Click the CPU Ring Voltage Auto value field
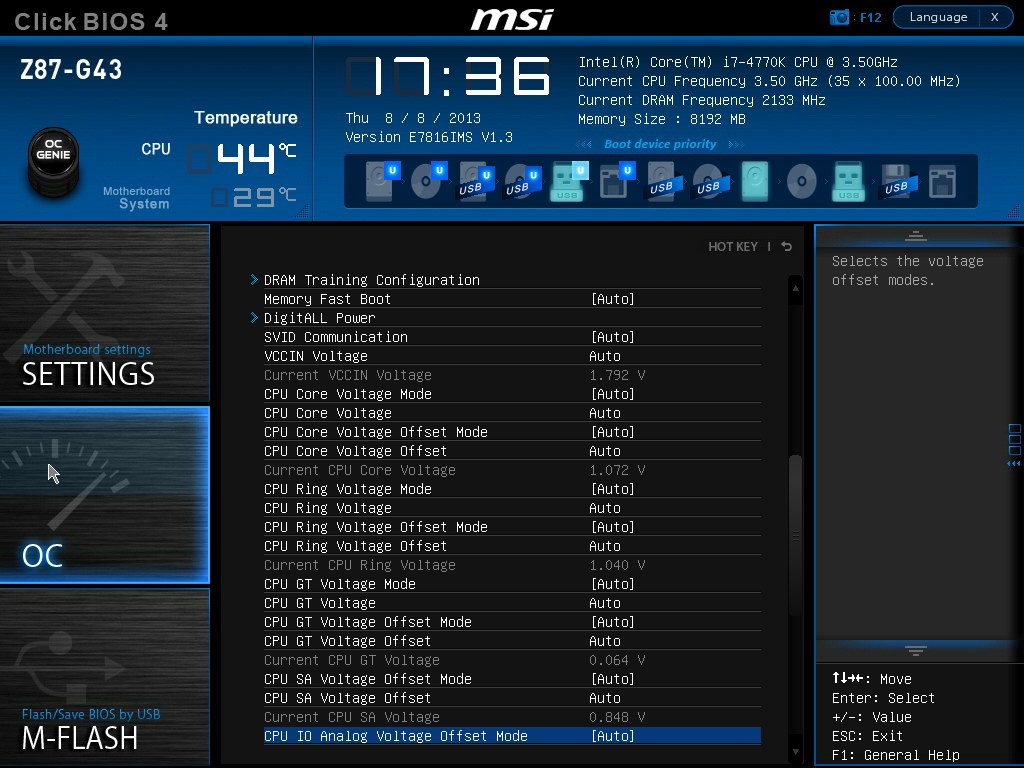Viewport: 1024px width, 768px height. pos(605,507)
